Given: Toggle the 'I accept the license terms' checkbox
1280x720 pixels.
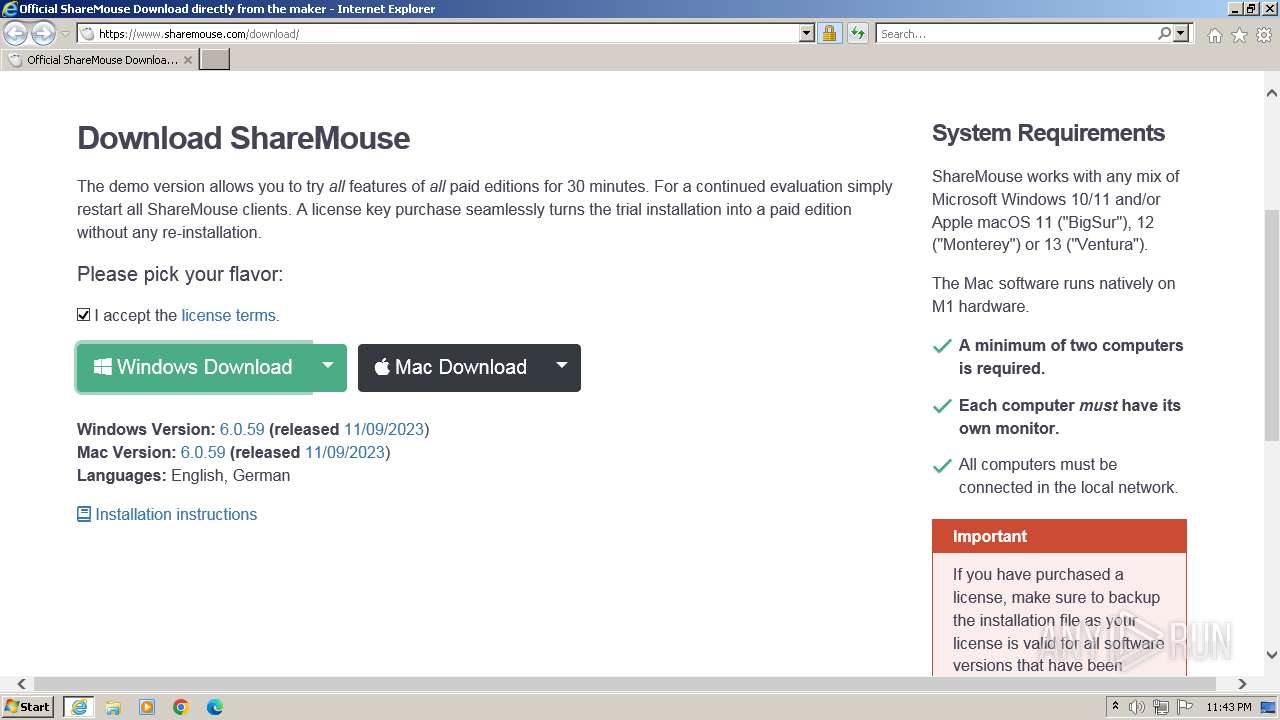Looking at the screenshot, I should coord(84,315).
